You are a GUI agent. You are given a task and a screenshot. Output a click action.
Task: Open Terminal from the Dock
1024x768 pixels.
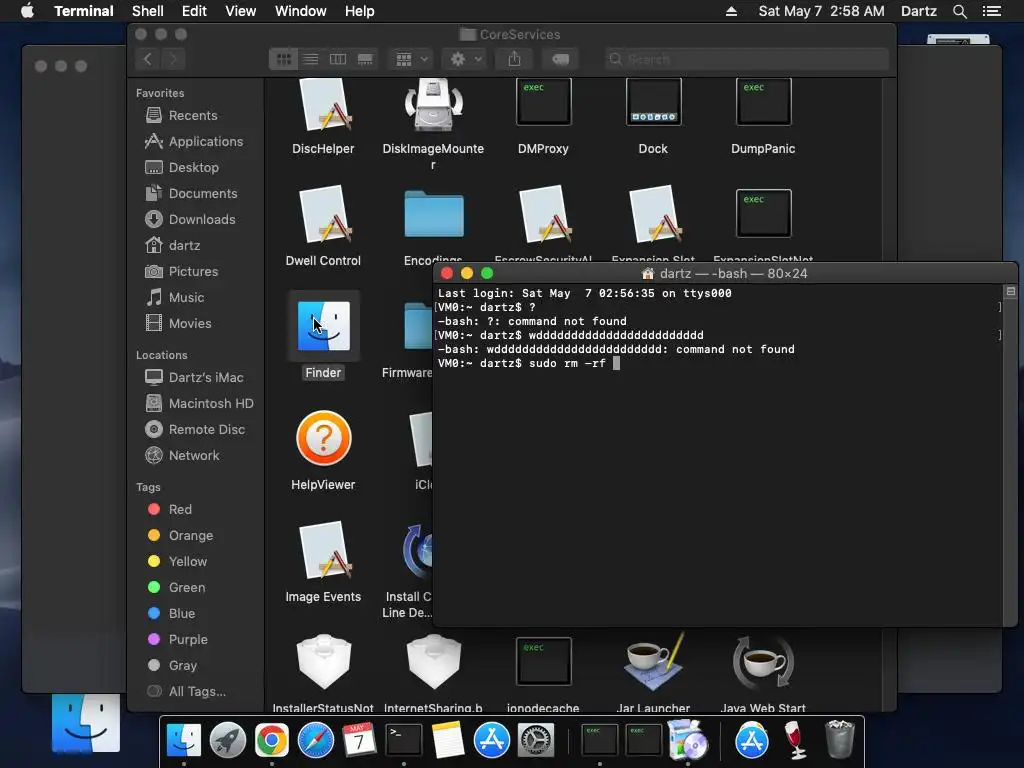click(404, 741)
